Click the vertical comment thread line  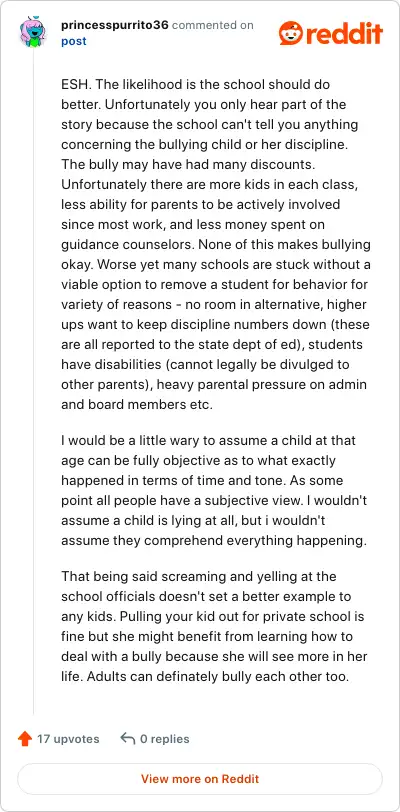click(x=33, y=381)
